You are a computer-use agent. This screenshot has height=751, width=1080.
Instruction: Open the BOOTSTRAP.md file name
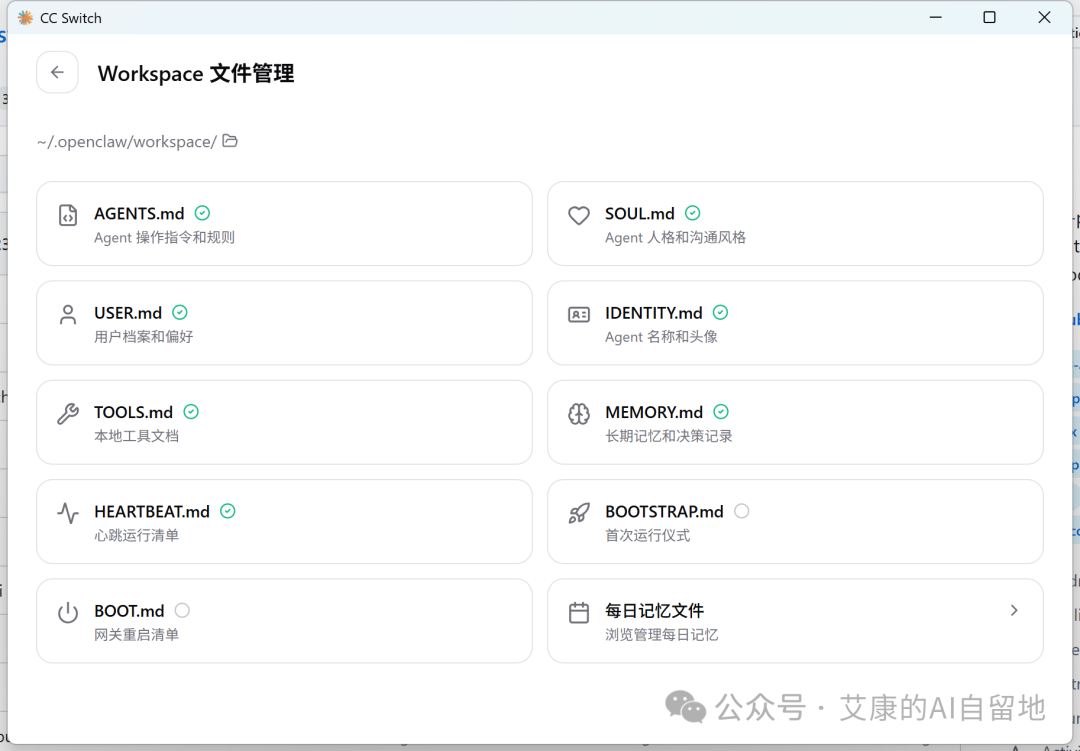coord(665,511)
